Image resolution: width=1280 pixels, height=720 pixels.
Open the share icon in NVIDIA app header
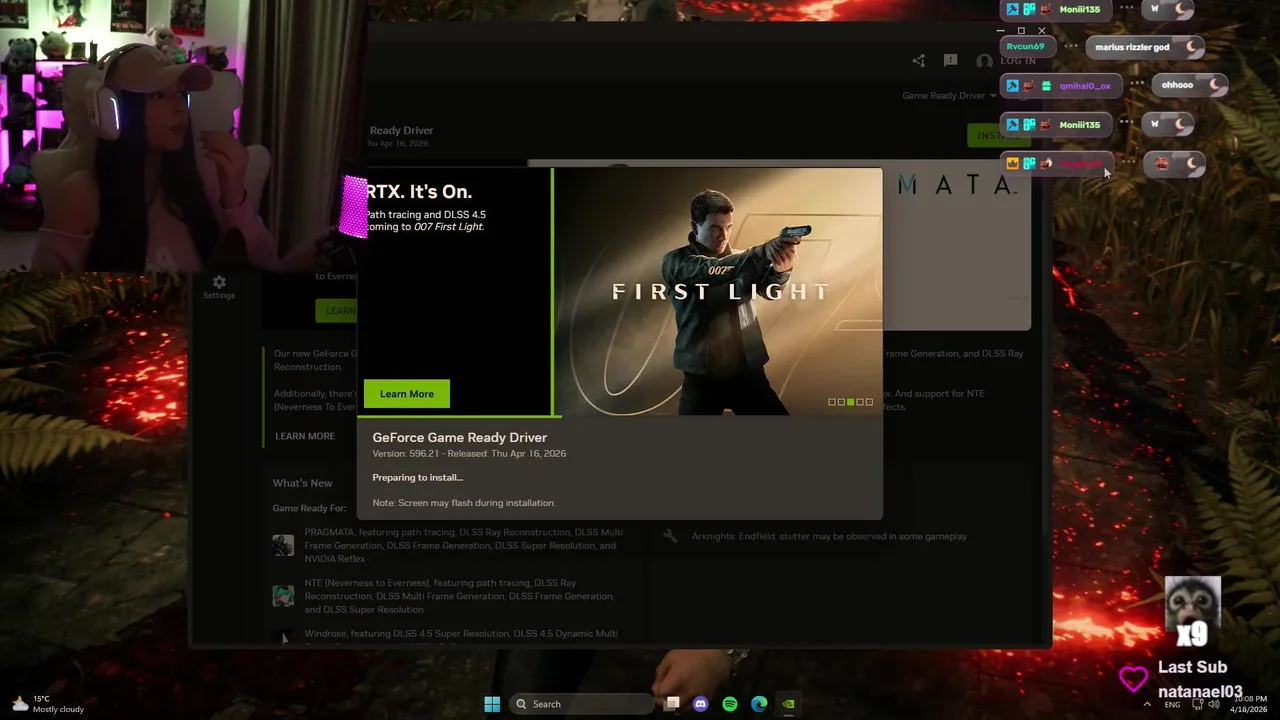click(x=919, y=61)
